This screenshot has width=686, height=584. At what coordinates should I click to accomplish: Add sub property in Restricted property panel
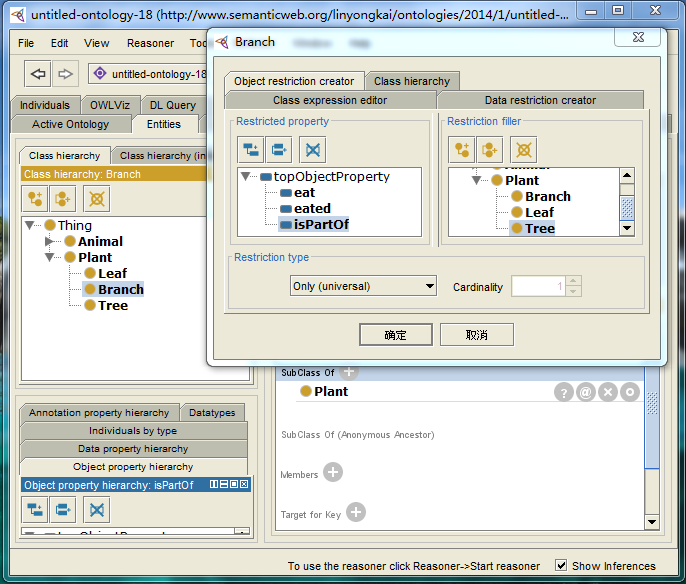[251, 150]
